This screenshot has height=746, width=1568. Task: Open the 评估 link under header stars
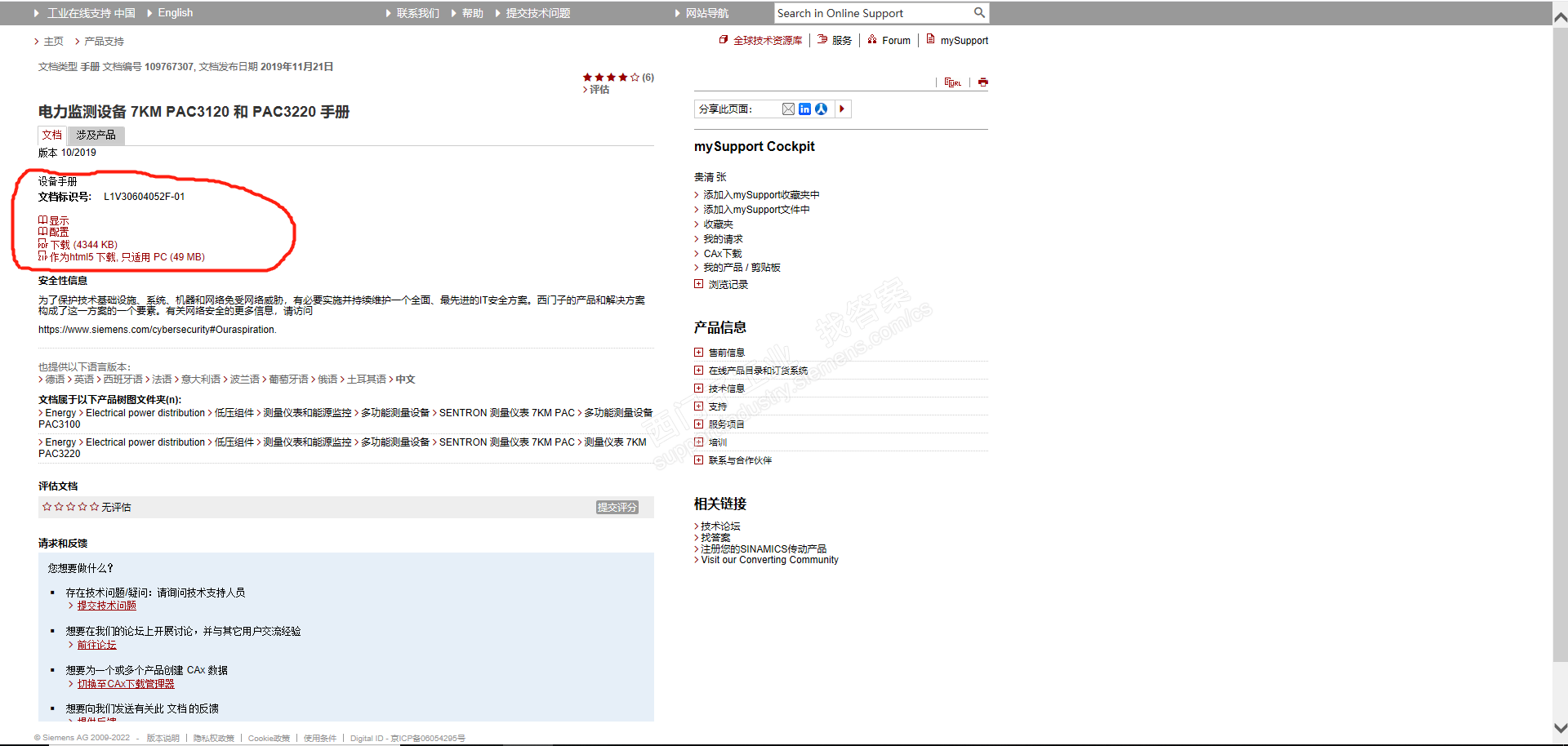pyautogui.click(x=599, y=90)
